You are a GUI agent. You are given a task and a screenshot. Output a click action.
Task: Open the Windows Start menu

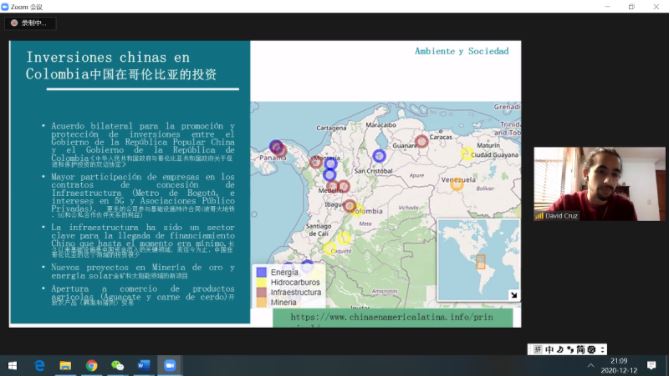[x=12, y=365]
